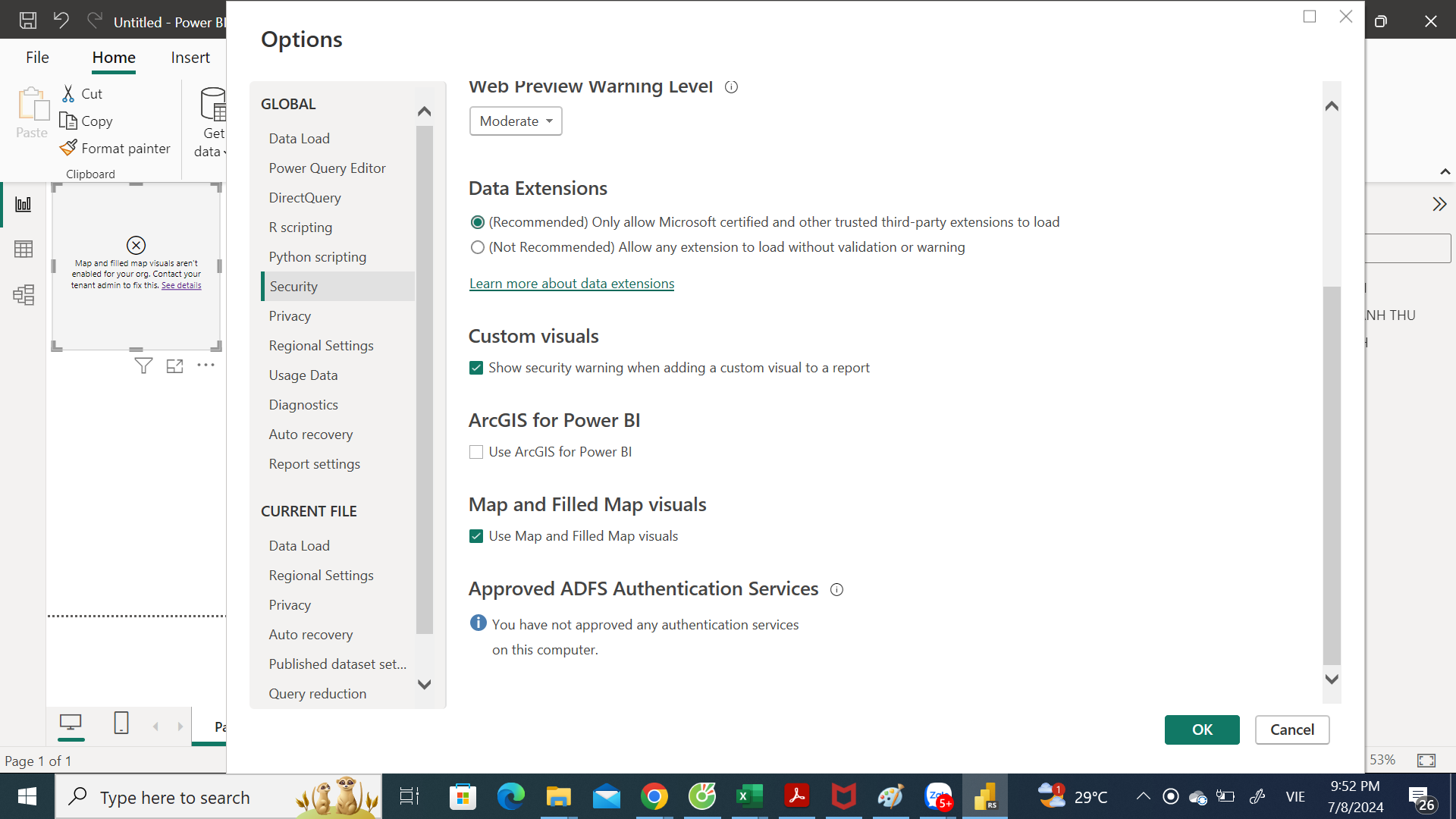Open More options ellipsis on visual

pyautogui.click(x=206, y=366)
